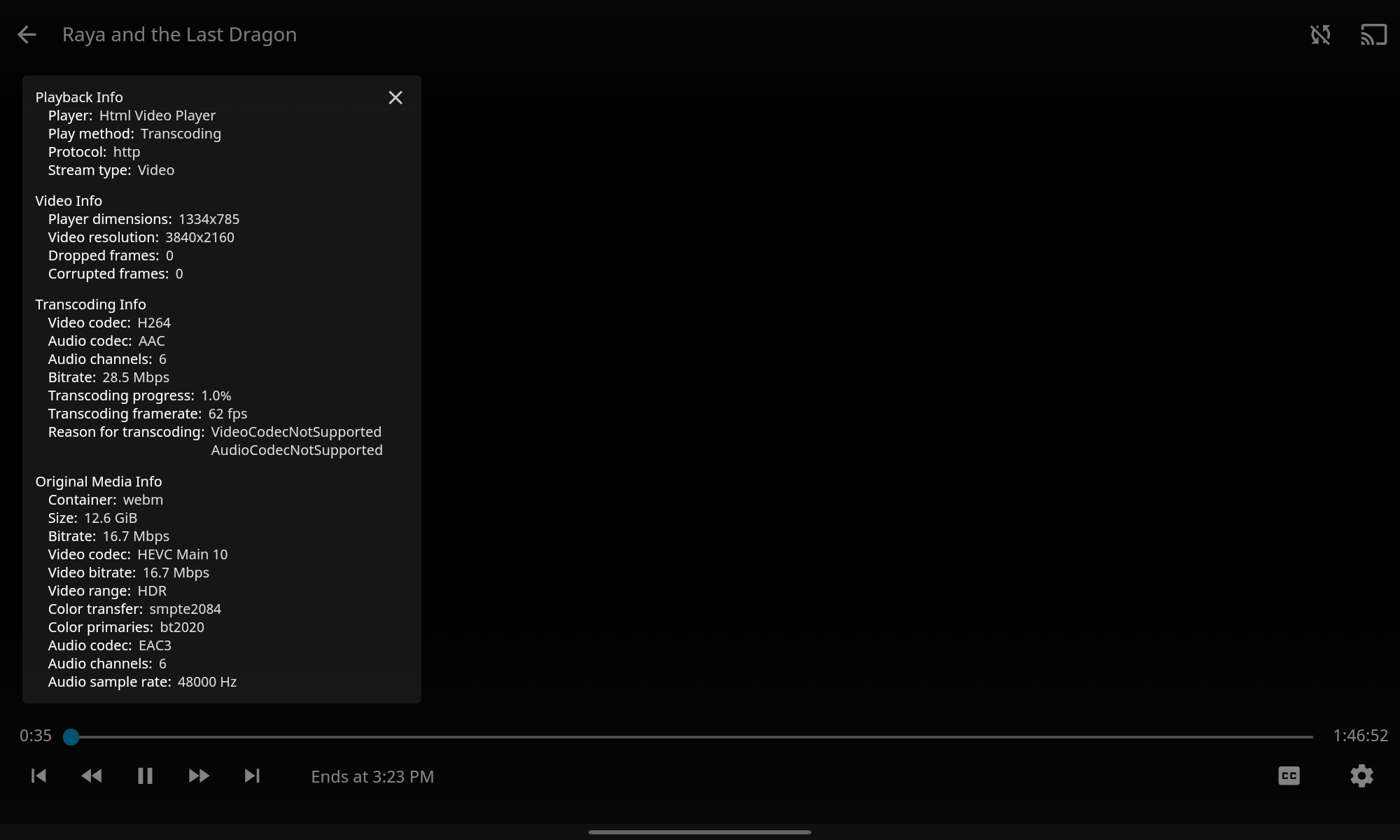Click the Video Info heading
Screen dimensions: 1400x840
69,201
